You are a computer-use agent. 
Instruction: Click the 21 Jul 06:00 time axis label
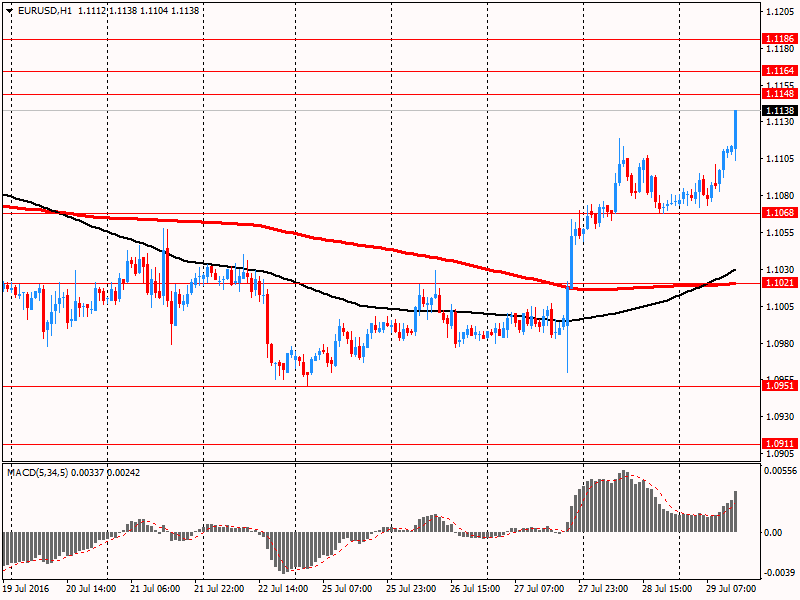pos(155,589)
